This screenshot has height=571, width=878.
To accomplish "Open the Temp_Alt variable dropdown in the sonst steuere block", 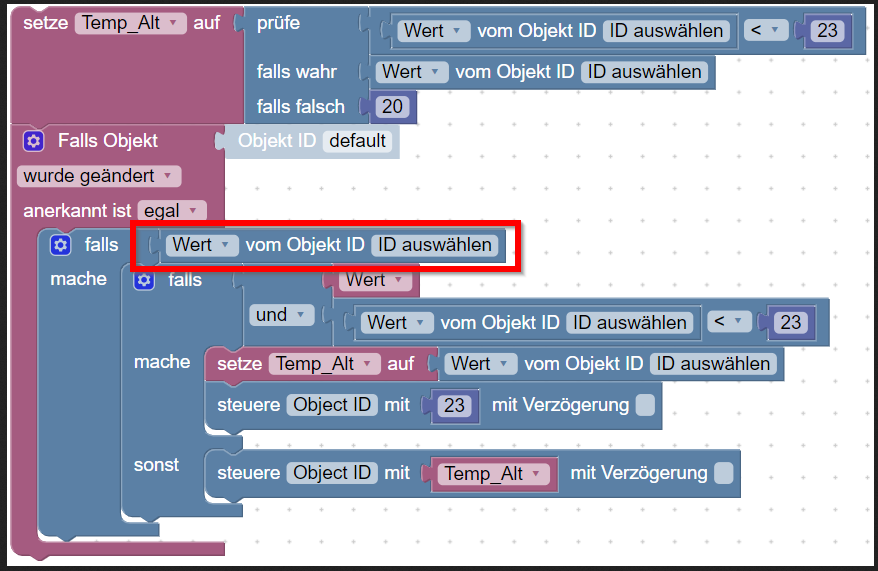I will click(x=494, y=474).
